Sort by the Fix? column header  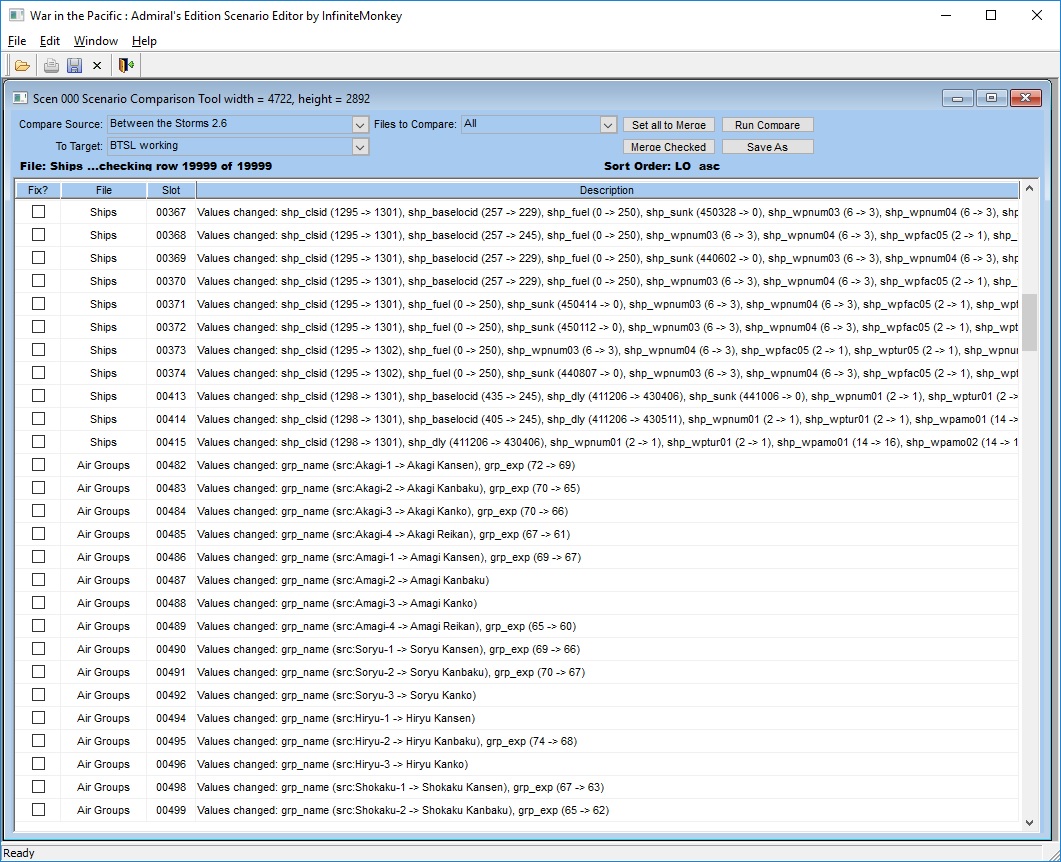pyautogui.click(x=38, y=190)
